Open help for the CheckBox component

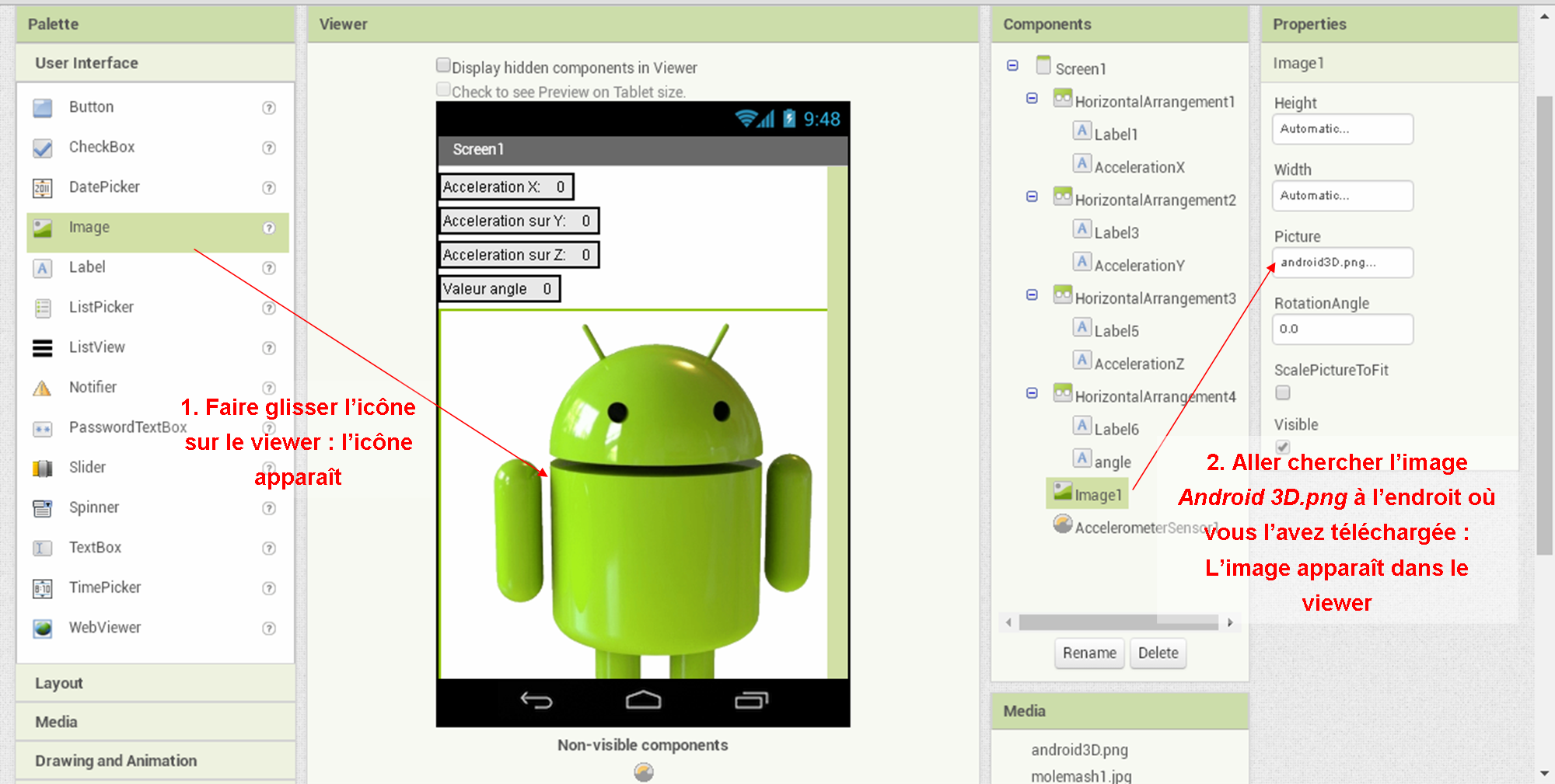pos(269,148)
